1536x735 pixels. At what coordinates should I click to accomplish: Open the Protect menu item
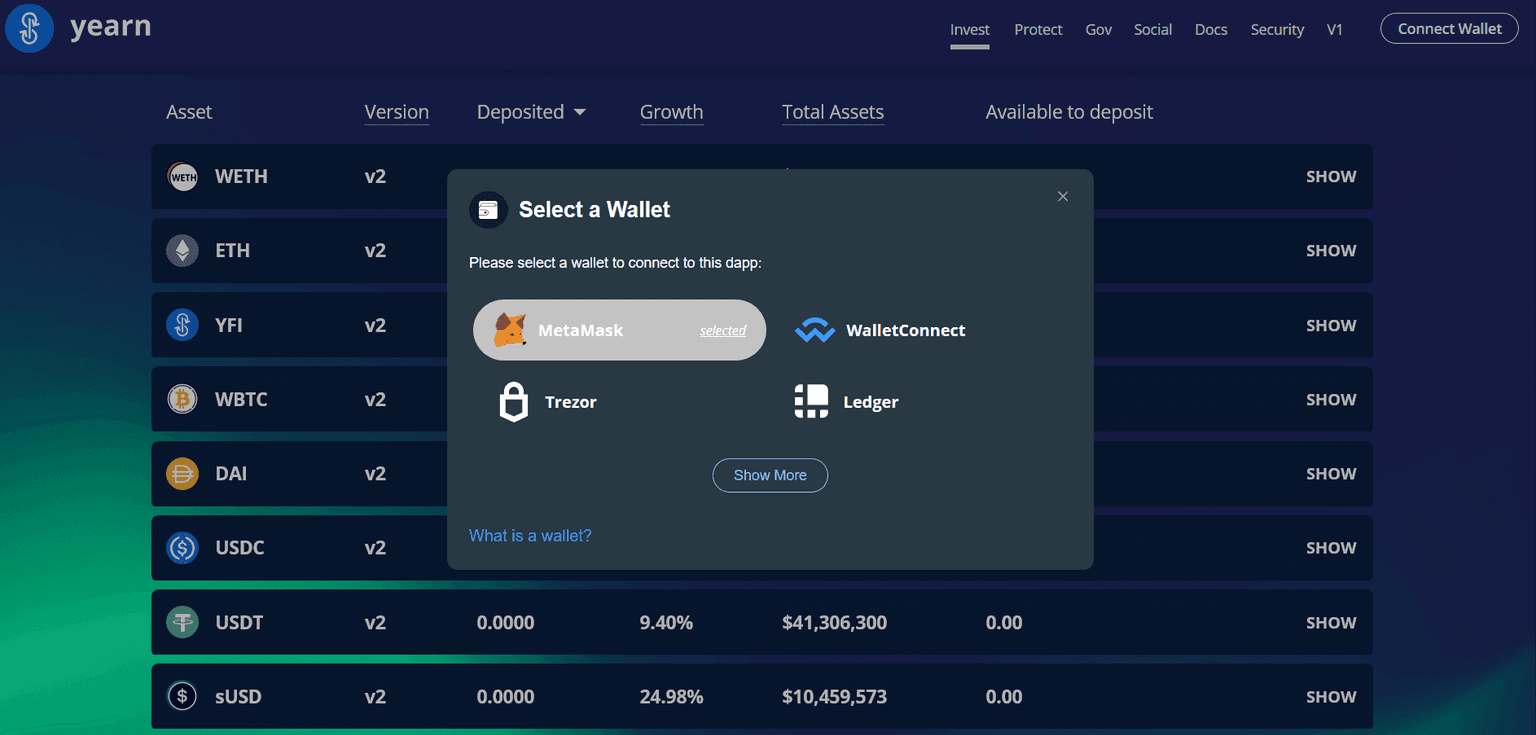[1038, 30]
